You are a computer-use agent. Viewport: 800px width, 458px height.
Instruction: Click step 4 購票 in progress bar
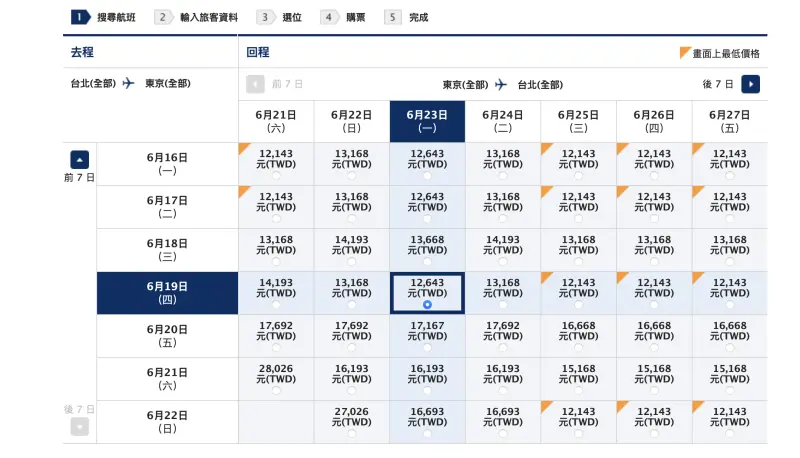[343, 17]
